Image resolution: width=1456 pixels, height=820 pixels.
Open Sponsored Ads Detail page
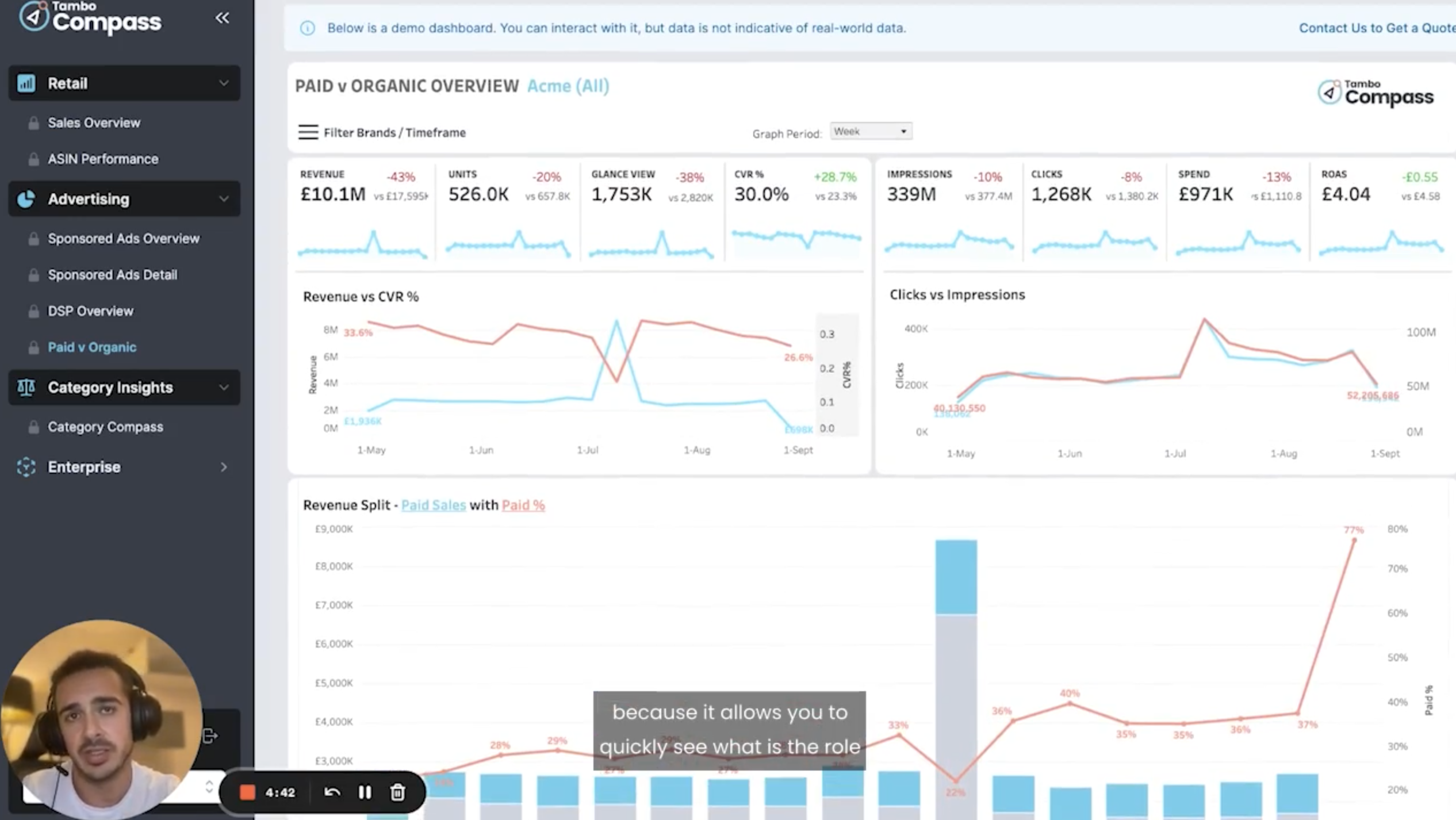point(113,275)
